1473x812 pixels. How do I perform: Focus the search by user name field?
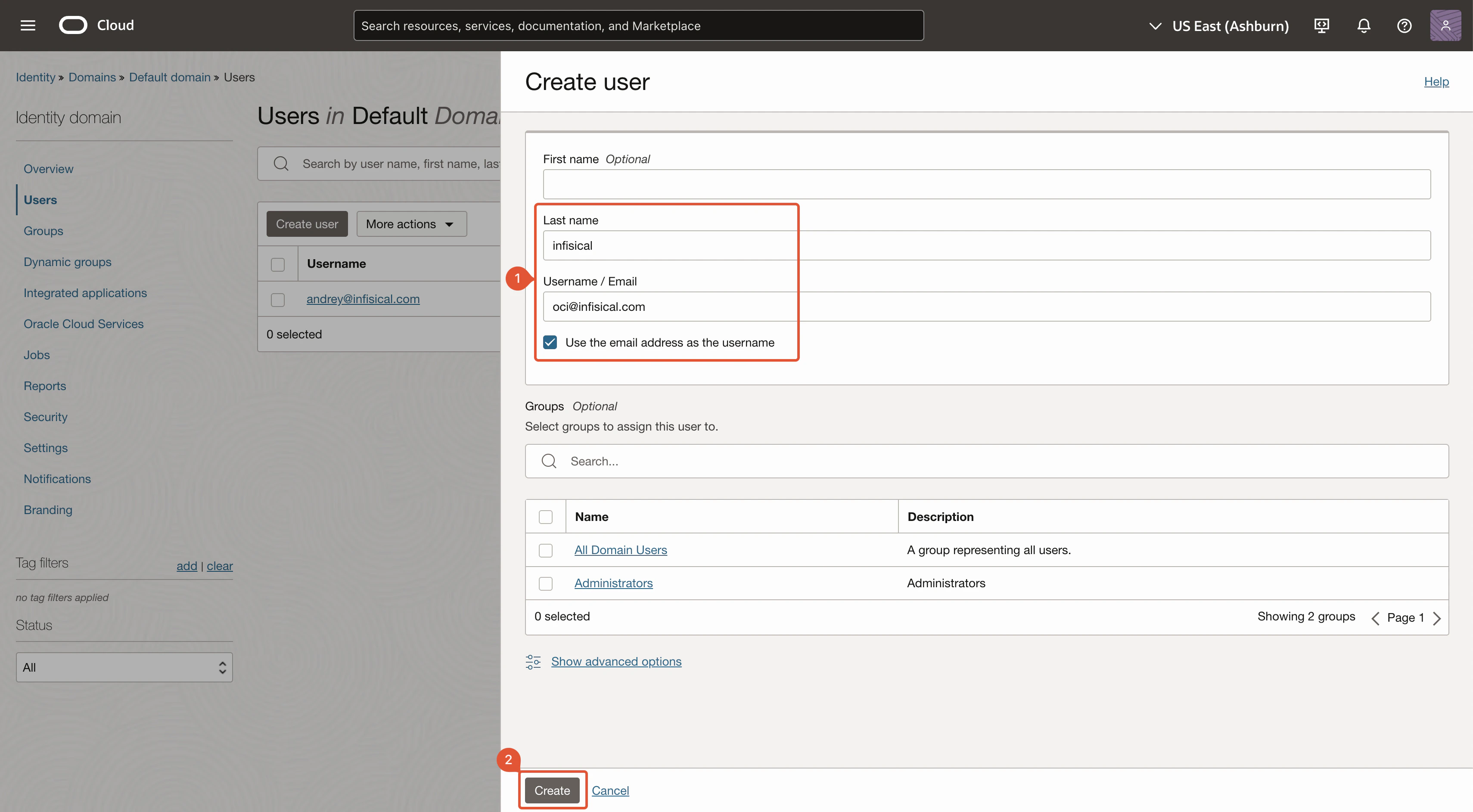click(x=379, y=164)
